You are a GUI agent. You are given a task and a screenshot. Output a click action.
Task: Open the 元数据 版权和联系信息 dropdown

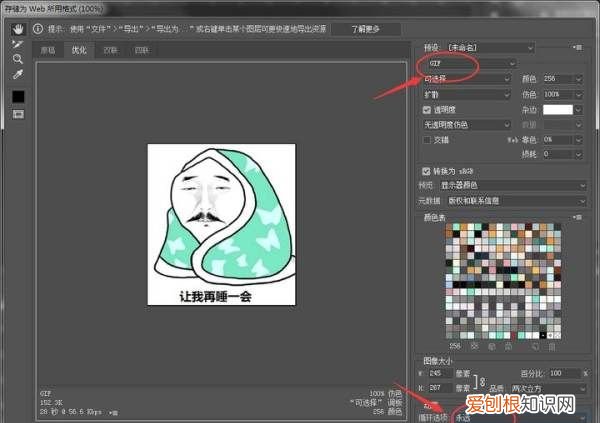point(517,201)
